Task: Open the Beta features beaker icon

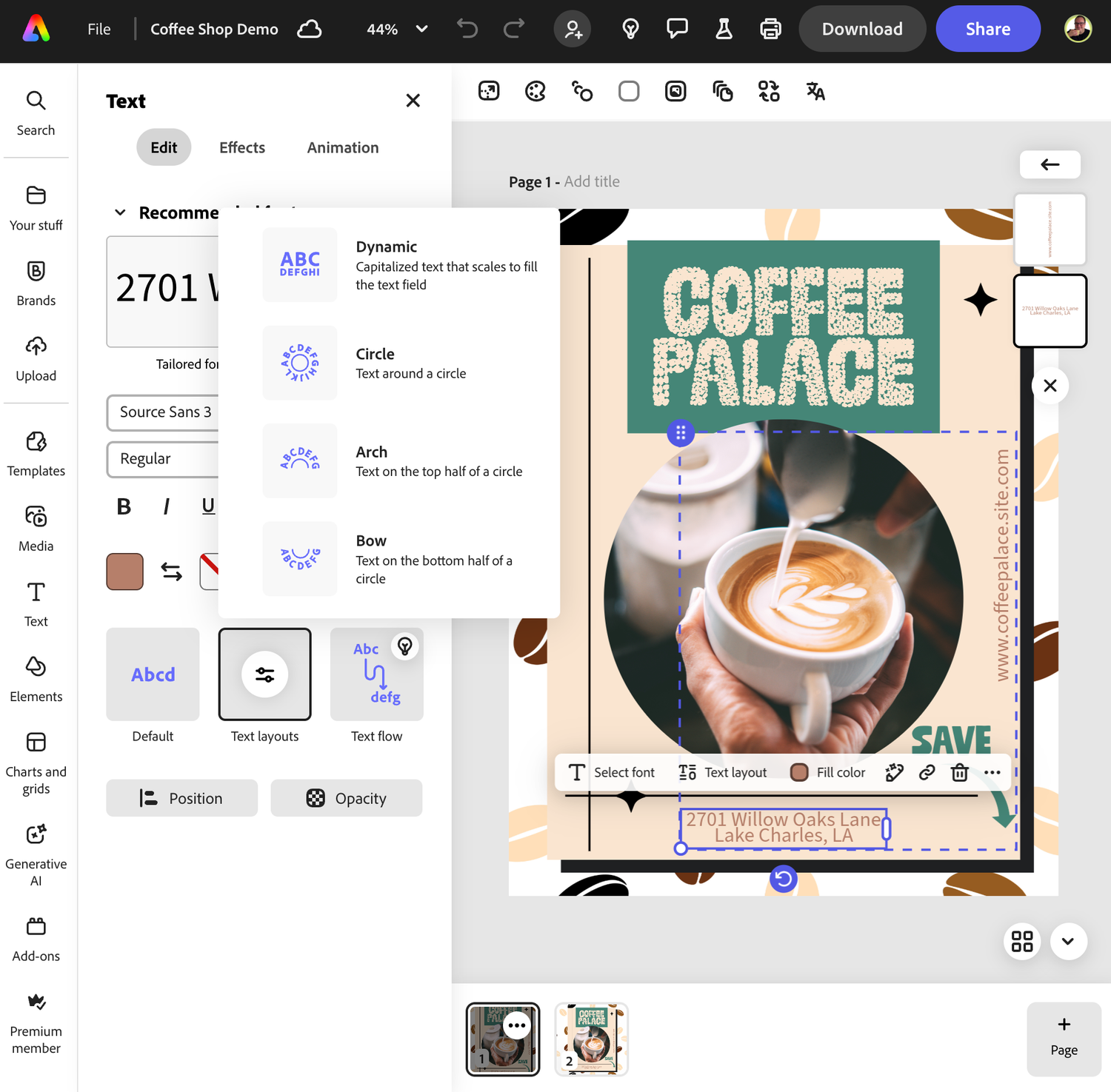Action: pos(724,29)
